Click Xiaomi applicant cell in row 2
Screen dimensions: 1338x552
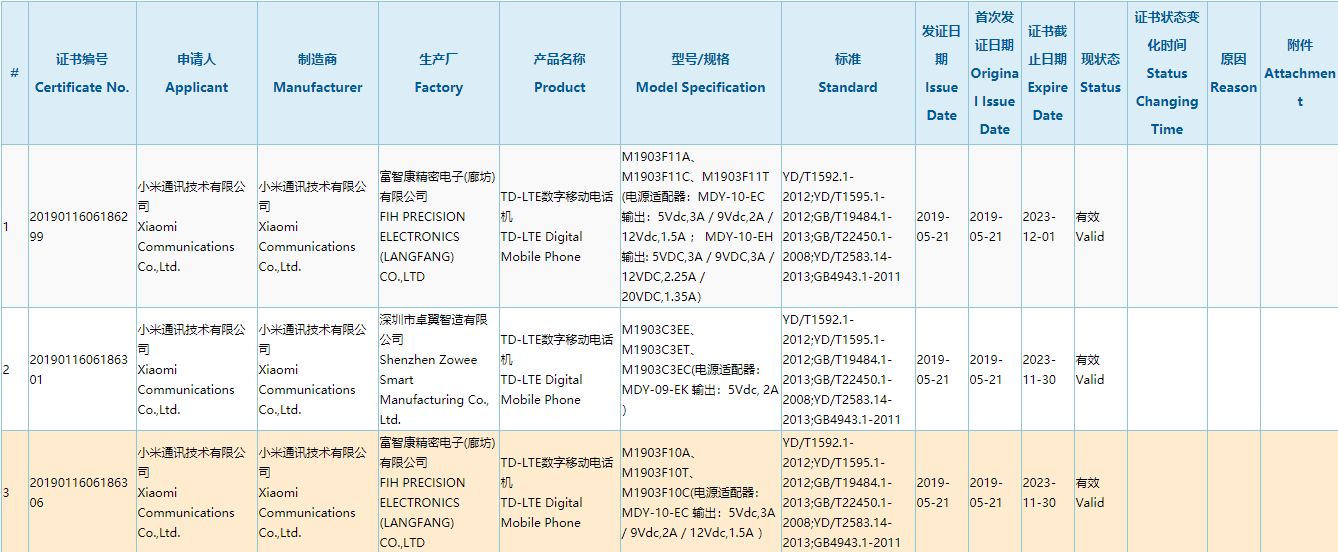click(196, 369)
